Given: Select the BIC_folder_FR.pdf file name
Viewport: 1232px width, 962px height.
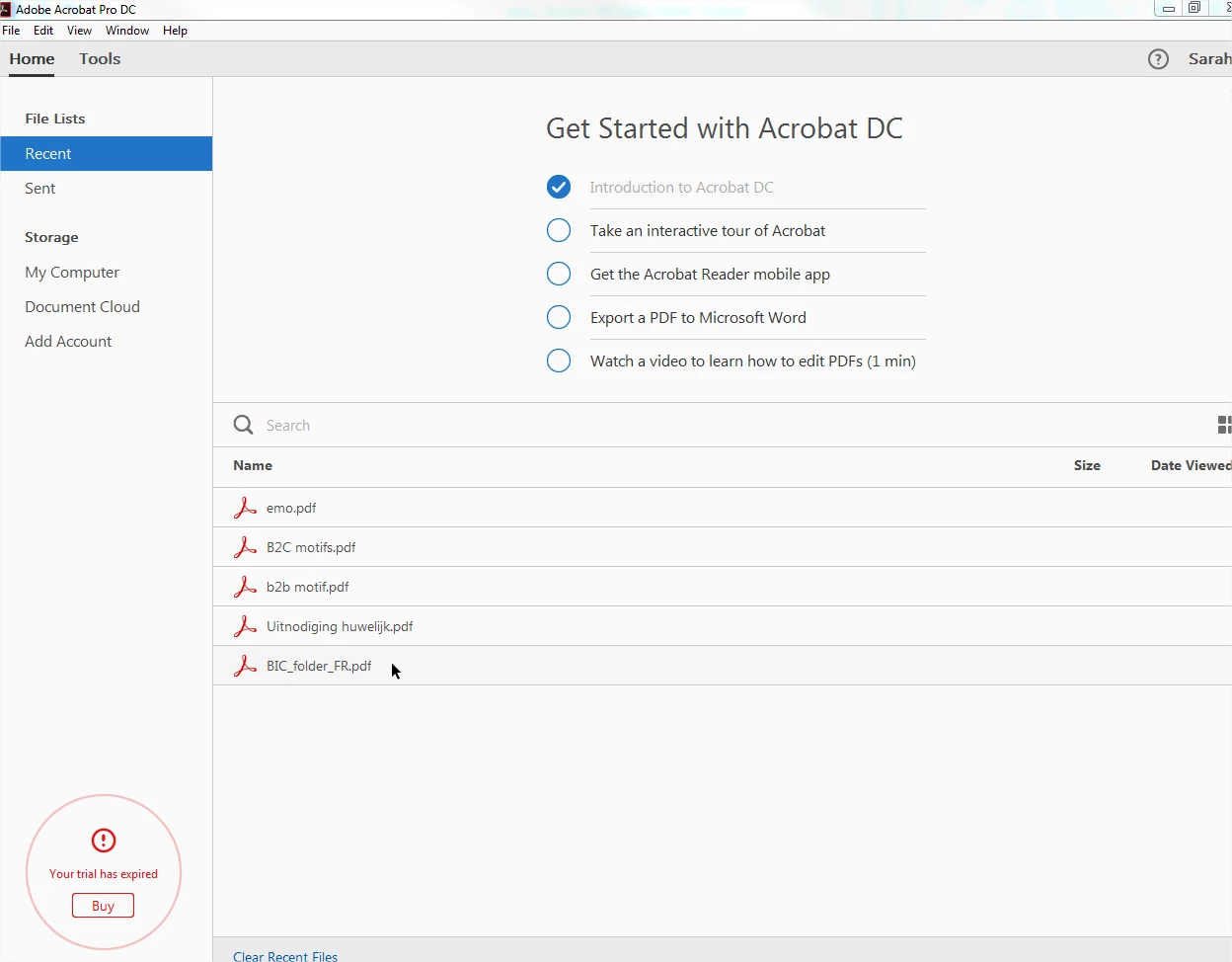Looking at the screenshot, I should (x=319, y=666).
